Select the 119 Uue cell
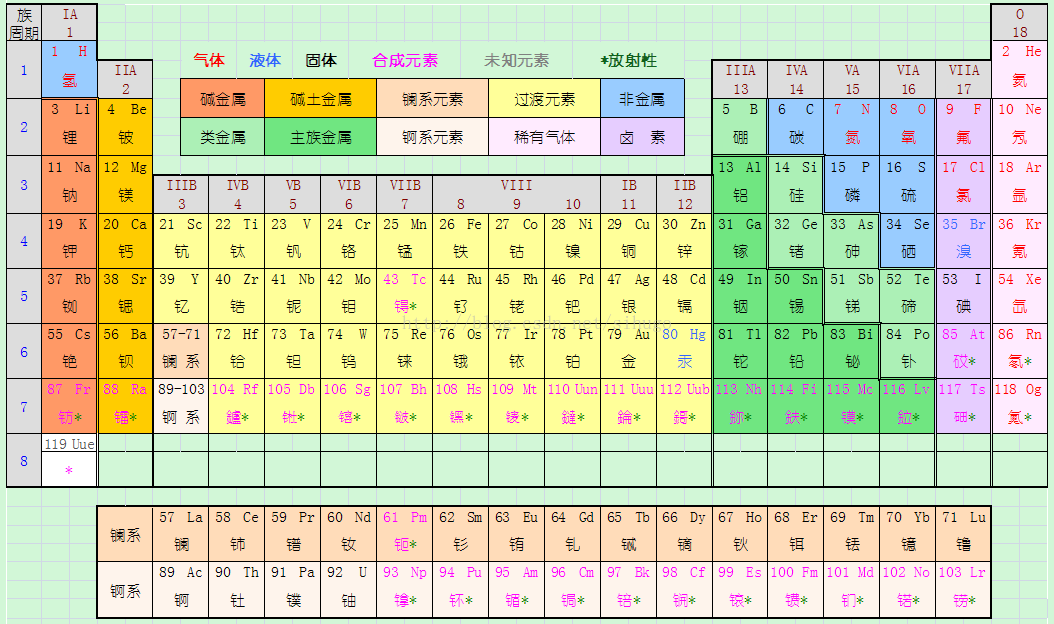 click(69, 461)
